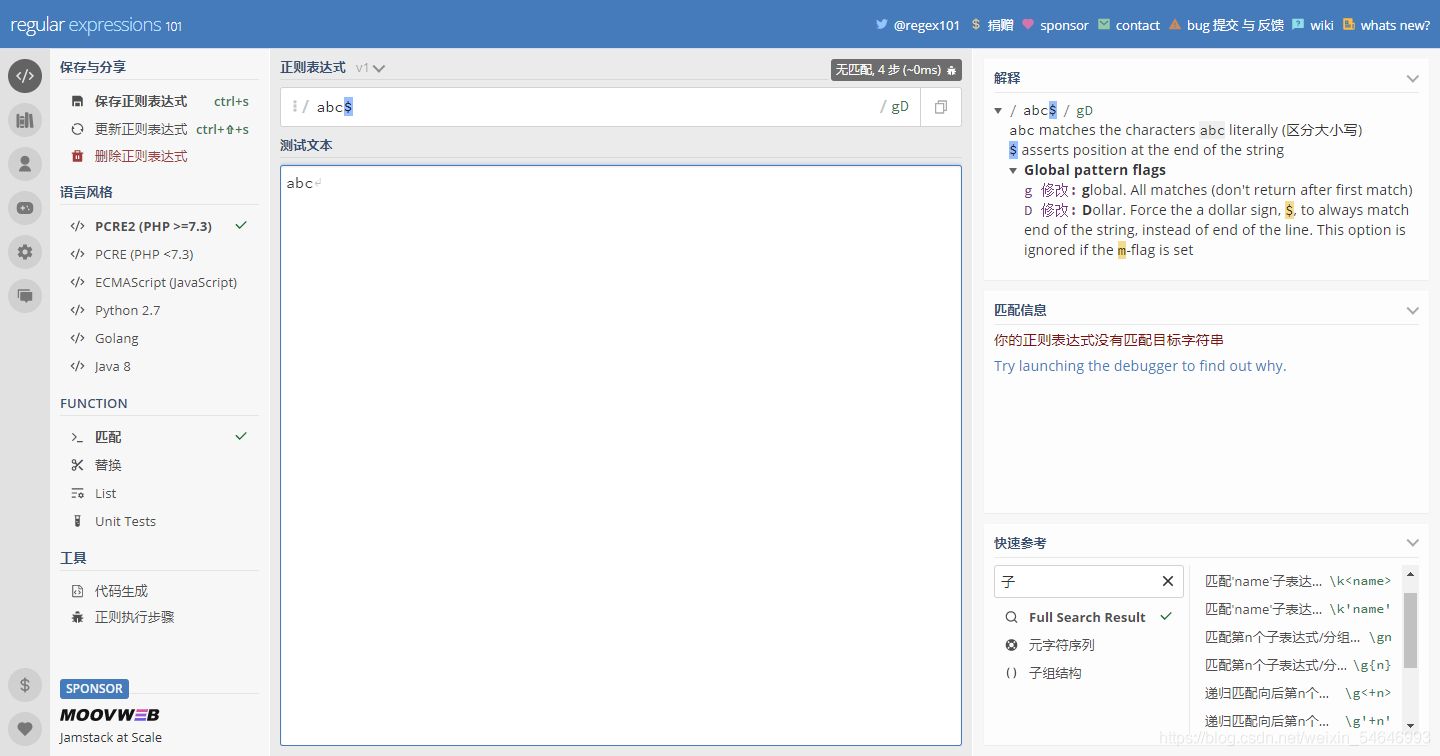Collapse the 快速参考 quick reference panel
Screen dimensions: 1440x756
(x=1412, y=543)
